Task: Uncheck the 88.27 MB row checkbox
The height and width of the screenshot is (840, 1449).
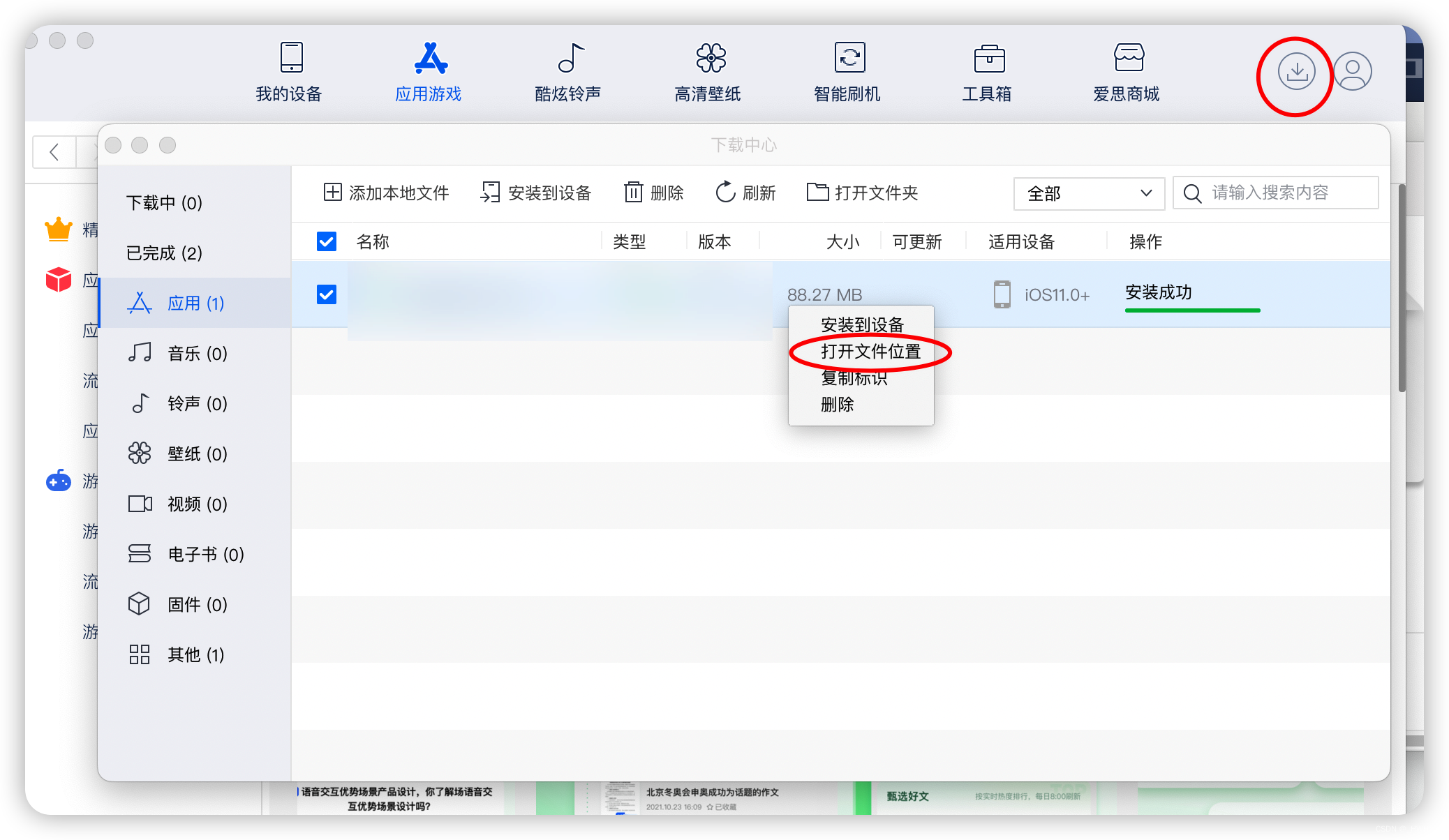Action: (x=327, y=294)
